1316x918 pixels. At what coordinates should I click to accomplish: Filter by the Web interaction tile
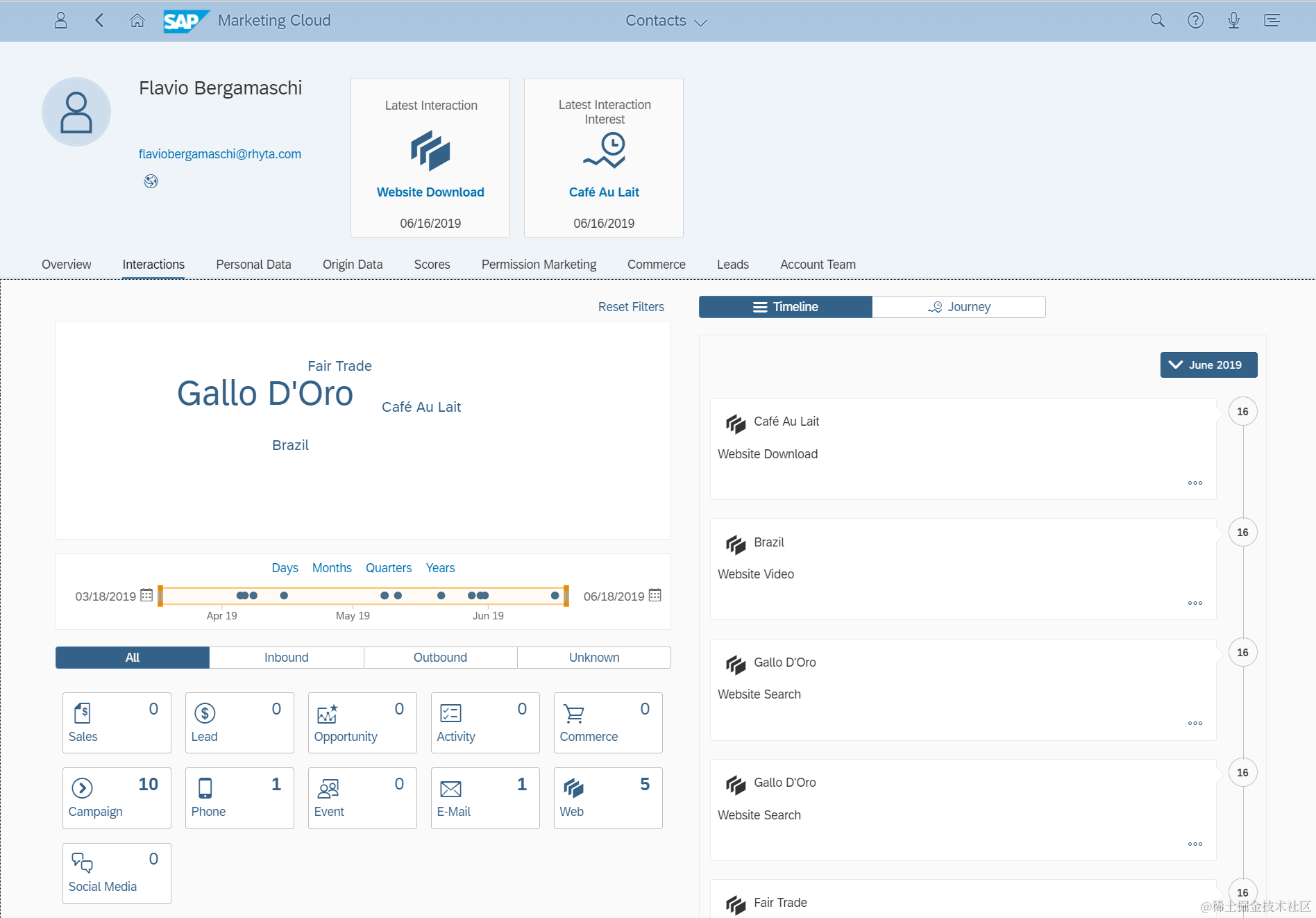coord(608,798)
